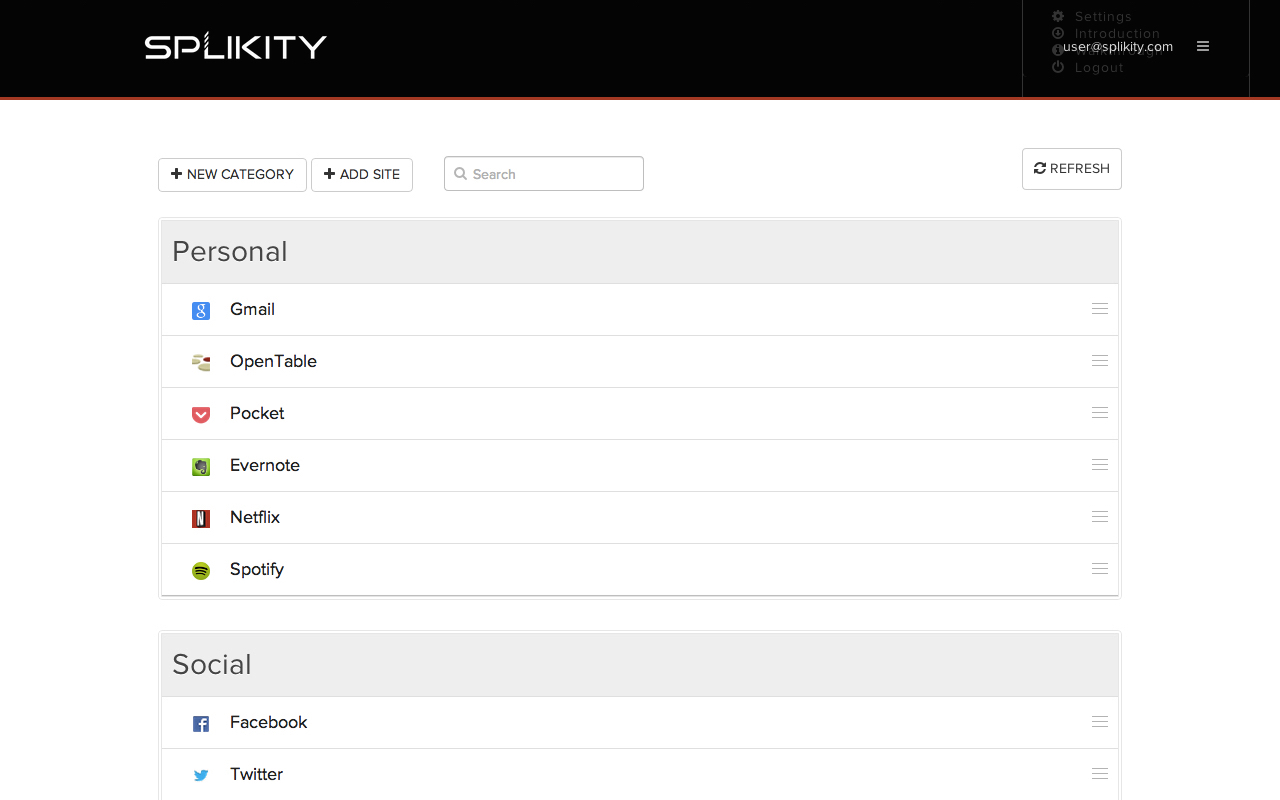
Task: Click the OpenTable favicon
Action: pyautogui.click(x=201, y=362)
